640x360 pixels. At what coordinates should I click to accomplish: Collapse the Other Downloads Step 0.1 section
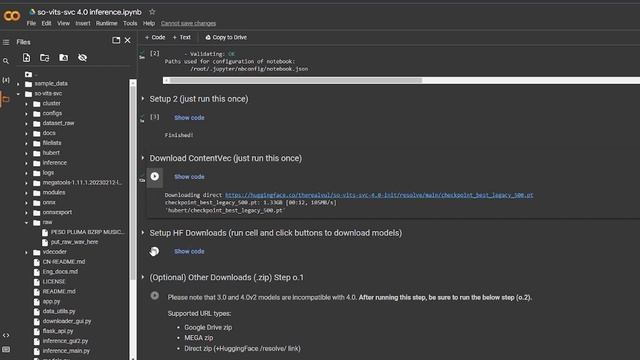coord(143,277)
